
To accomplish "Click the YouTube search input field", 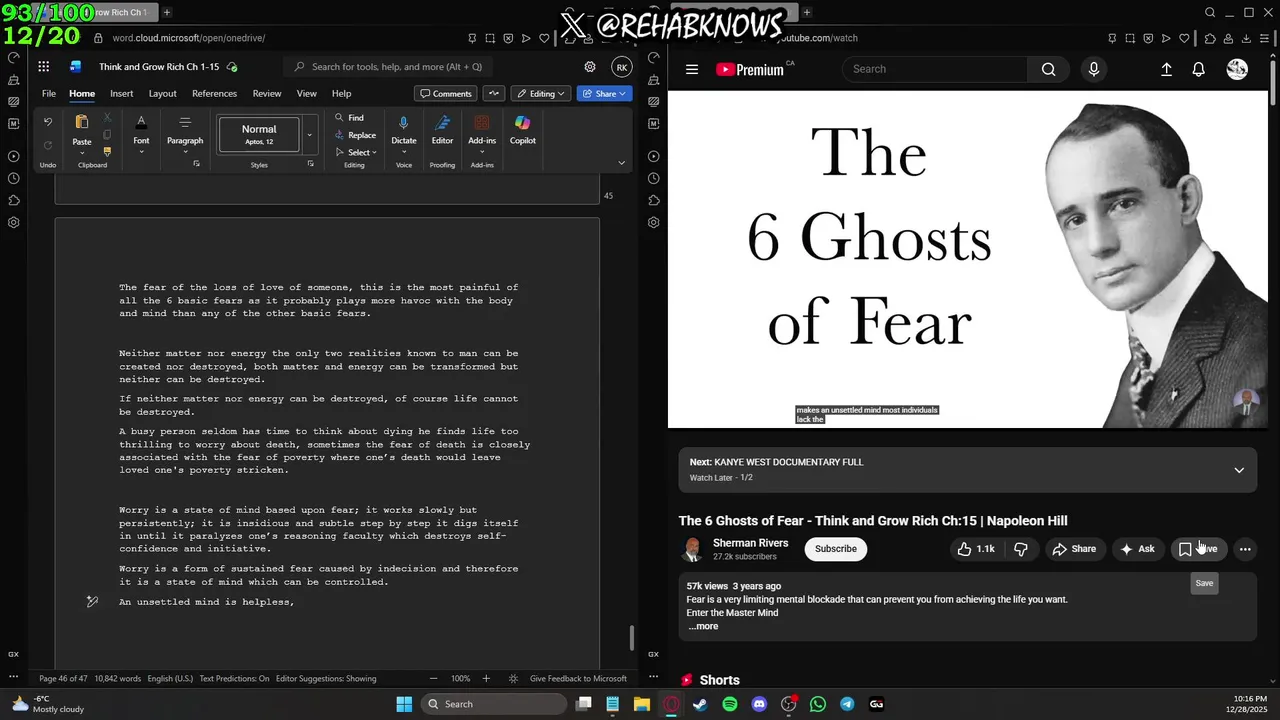I will [935, 69].
